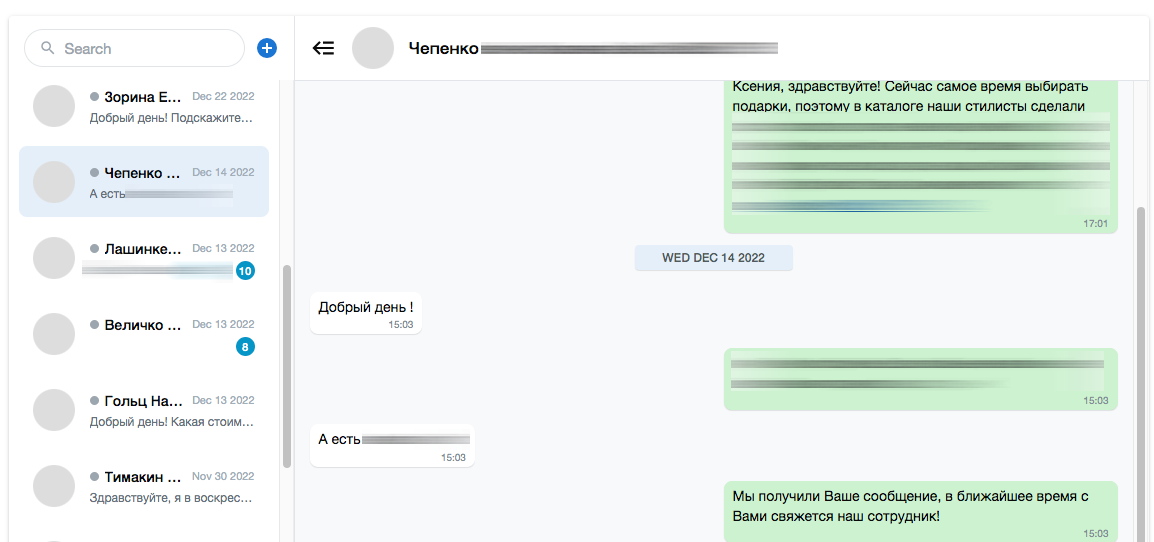
Task: Click preview 'Здравствуйте, я в воскрес…'
Action: pos(171,499)
